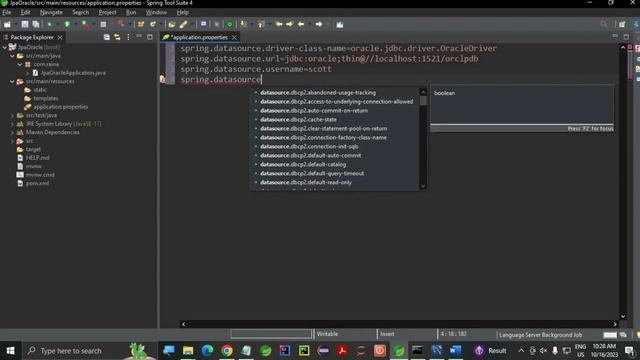Open Google Chrome from the taskbar
This screenshot has width=640, height=360.
click(227, 351)
